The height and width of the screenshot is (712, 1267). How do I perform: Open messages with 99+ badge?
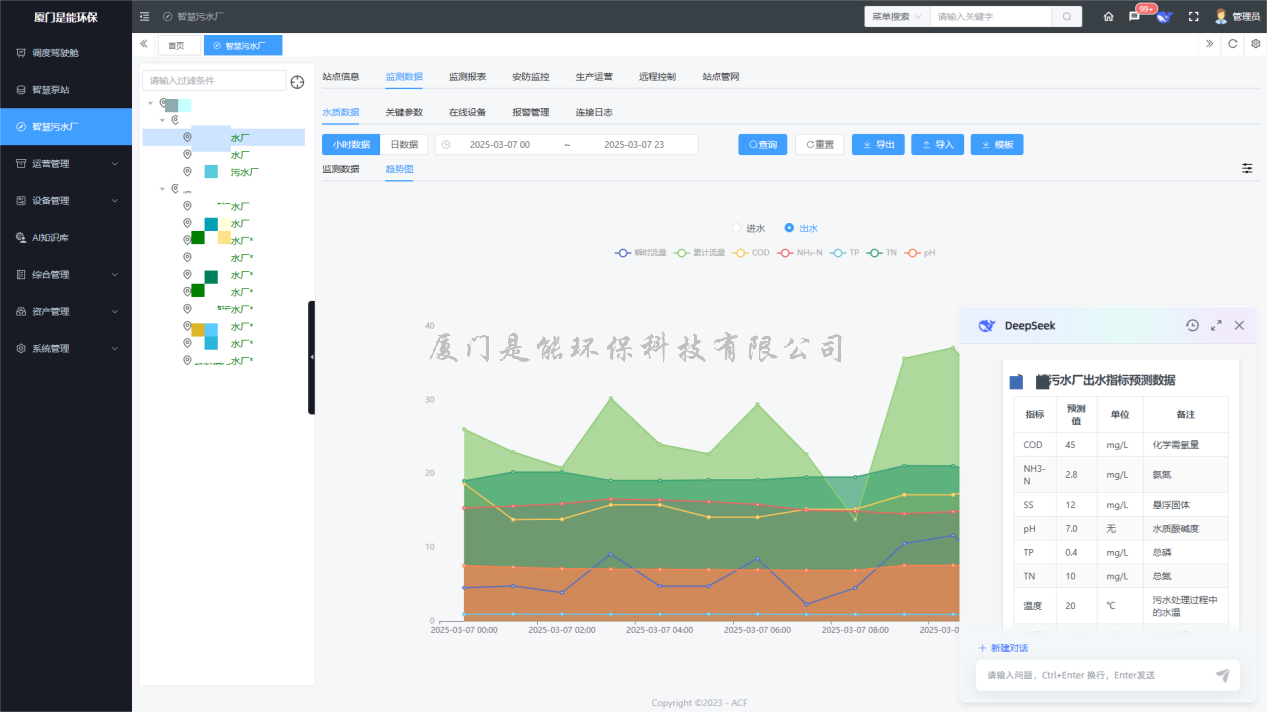pyautogui.click(x=1134, y=16)
